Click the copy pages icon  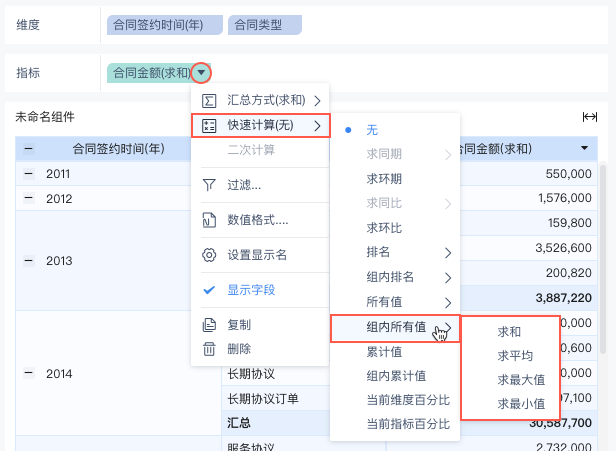pos(209,325)
